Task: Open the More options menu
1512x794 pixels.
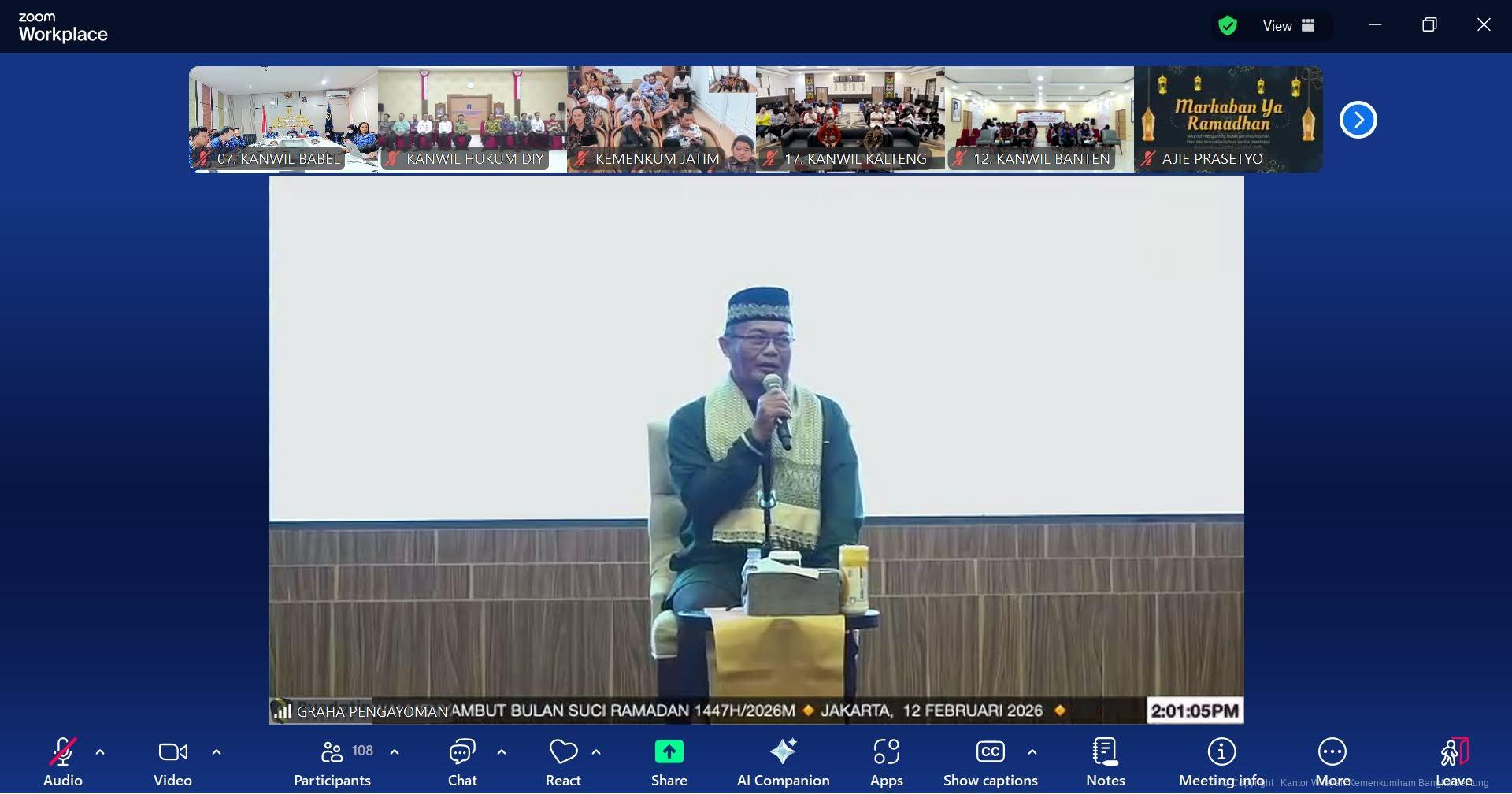Action: coord(1332,762)
